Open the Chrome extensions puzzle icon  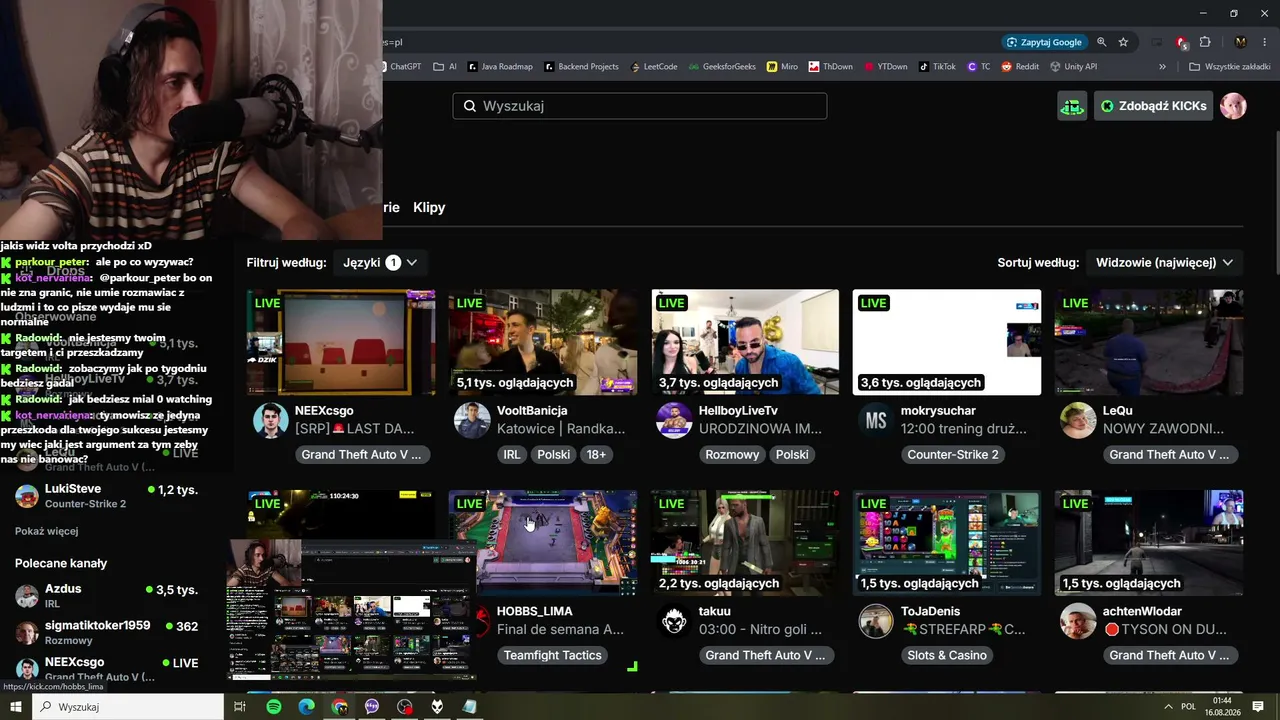click(x=1205, y=42)
